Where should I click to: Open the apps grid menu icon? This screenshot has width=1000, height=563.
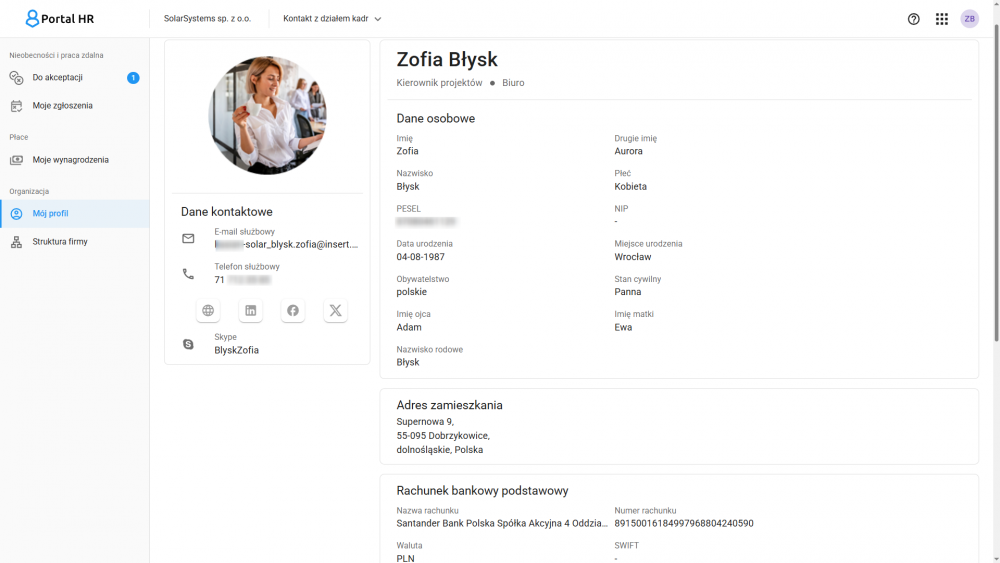click(941, 19)
